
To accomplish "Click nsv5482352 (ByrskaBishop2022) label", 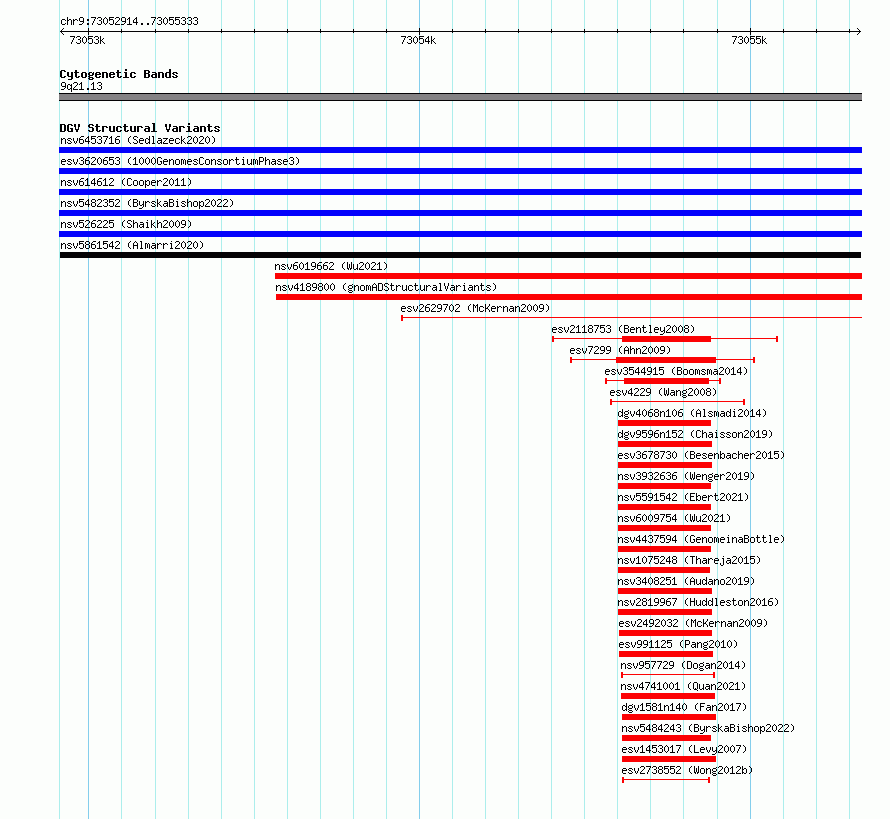I will coord(147,203).
